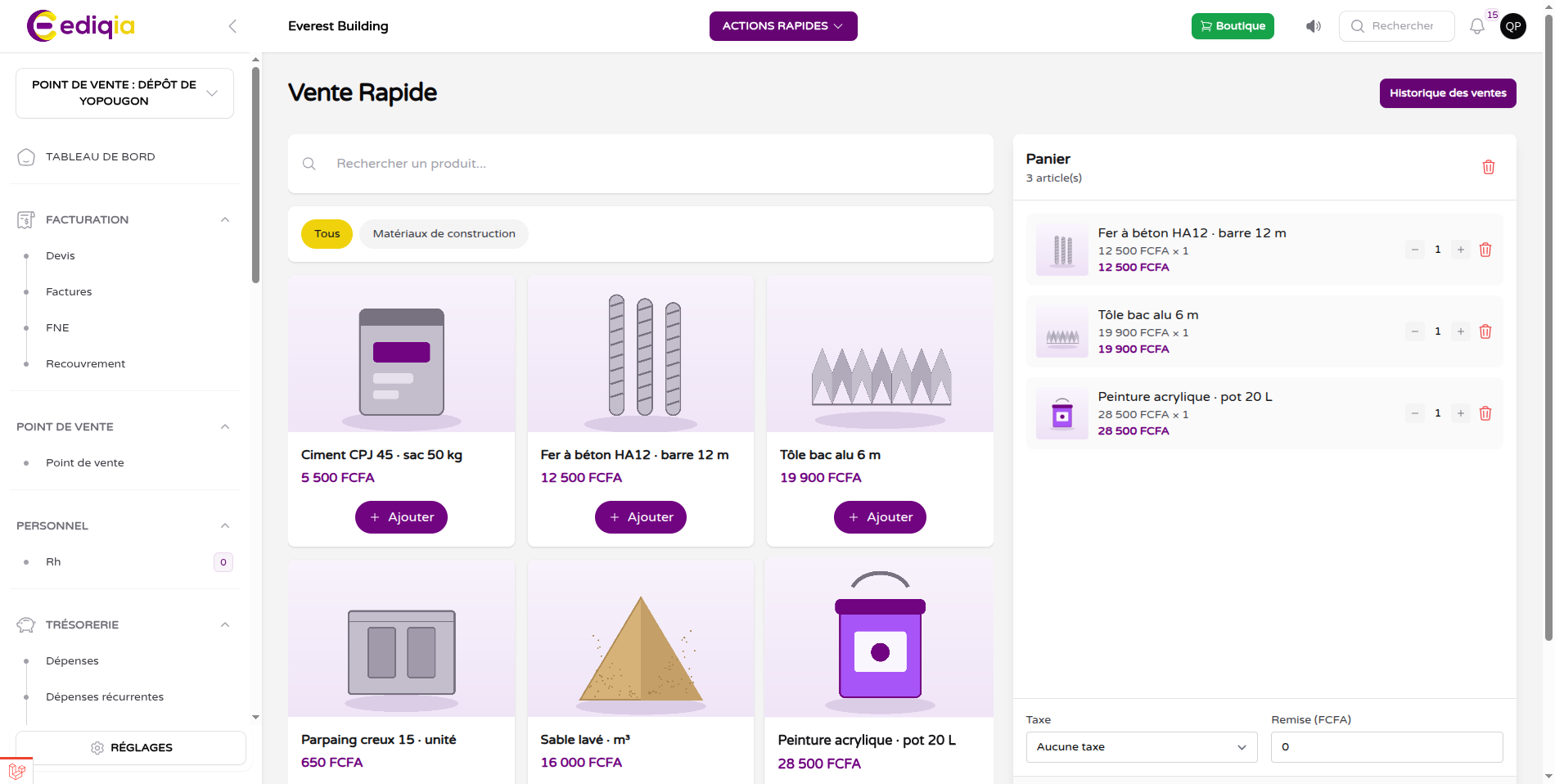Increase quantity of Fer à béton HA12 in cart
This screenshot has width=1555, height=784.
[x=1461, y=250]
